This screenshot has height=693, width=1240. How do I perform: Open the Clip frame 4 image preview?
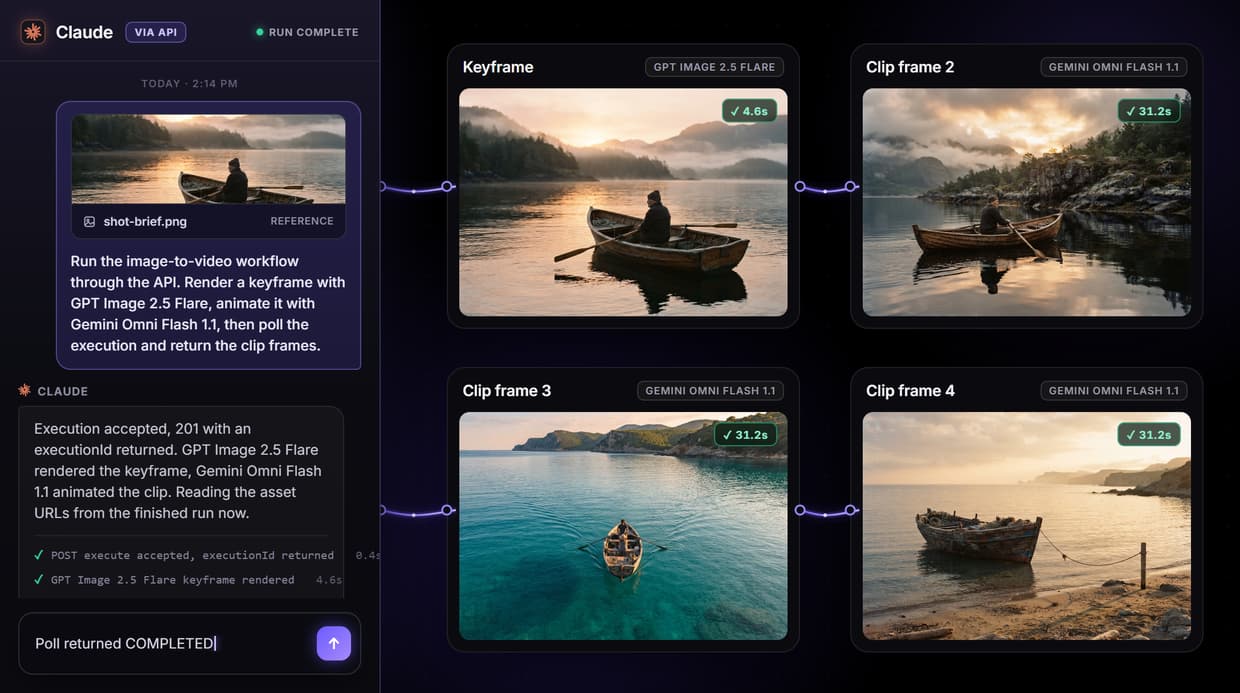[1027, 526]
